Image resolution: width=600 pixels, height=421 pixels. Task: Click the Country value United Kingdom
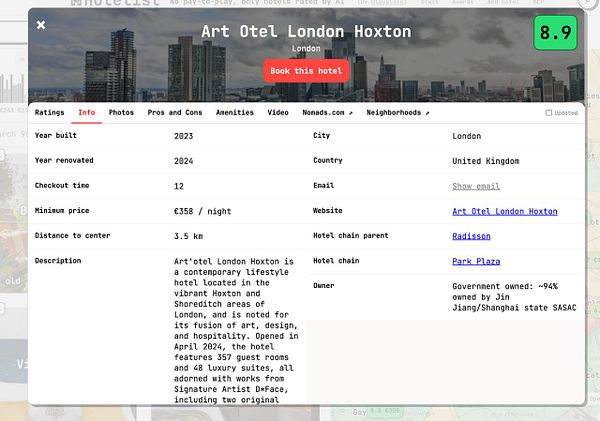[x=486, y=161]
